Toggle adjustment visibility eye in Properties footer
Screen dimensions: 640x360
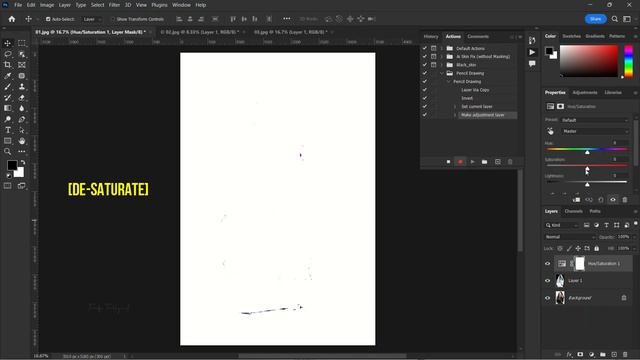tap(613, 200)
